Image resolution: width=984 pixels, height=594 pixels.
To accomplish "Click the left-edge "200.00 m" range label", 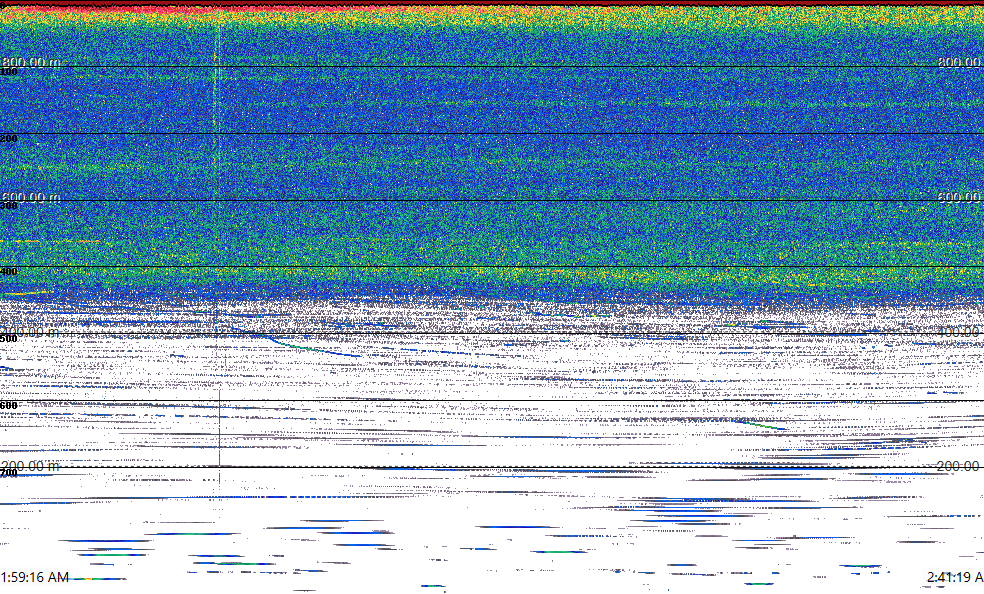I will point(31,466).
